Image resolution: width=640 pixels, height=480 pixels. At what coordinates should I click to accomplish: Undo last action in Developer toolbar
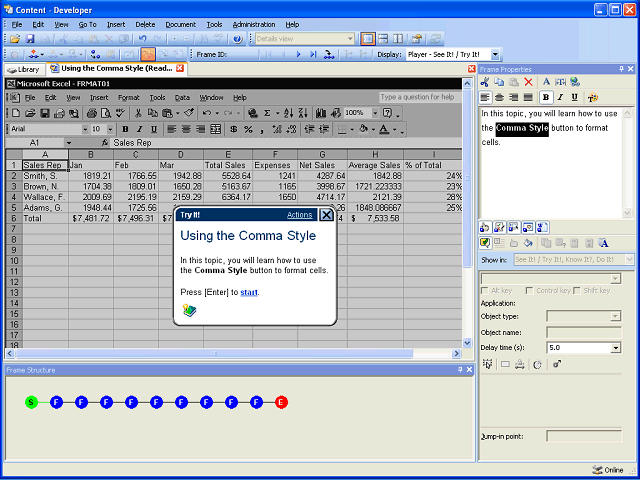(x=142, y=39)
